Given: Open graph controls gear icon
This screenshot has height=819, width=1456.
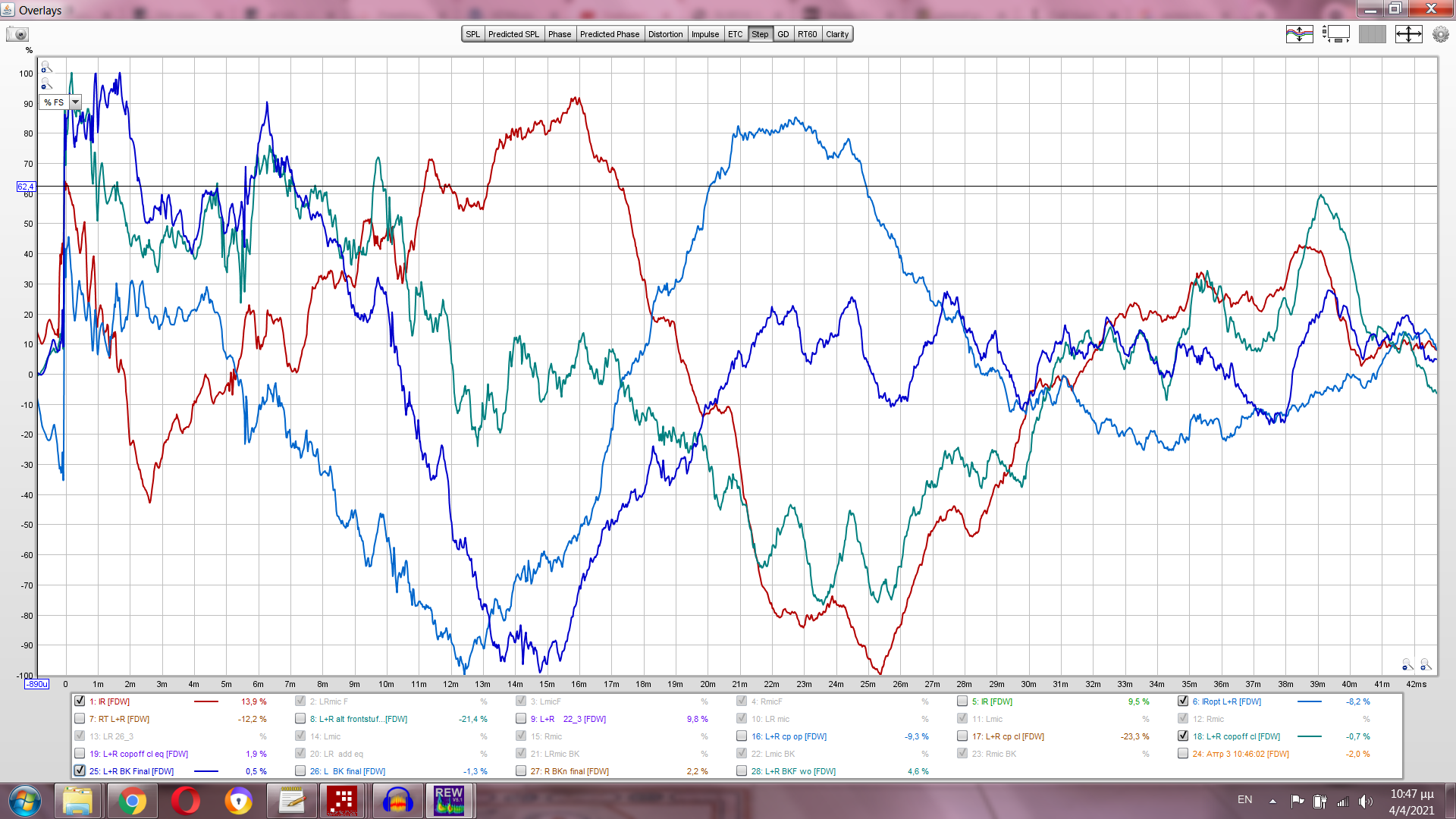Looking at the screenshot, I should (x=1440, y=34).
